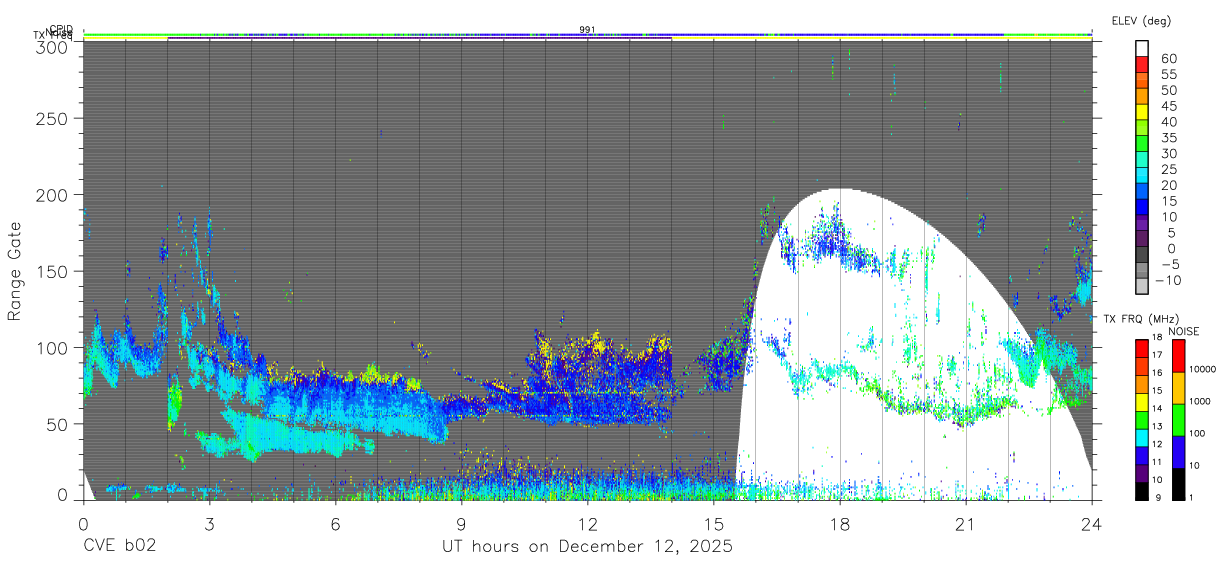Click y-axis tick label 200
Image resolution: width=1228 pixels, height=567 pixels.
(x=54, y=195)
